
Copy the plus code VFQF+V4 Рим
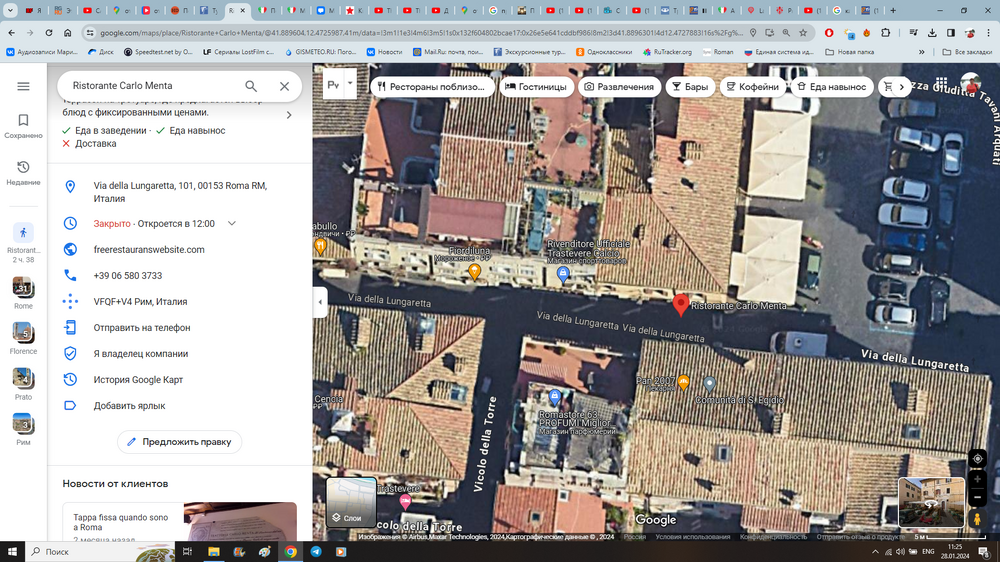pos(140,302)
